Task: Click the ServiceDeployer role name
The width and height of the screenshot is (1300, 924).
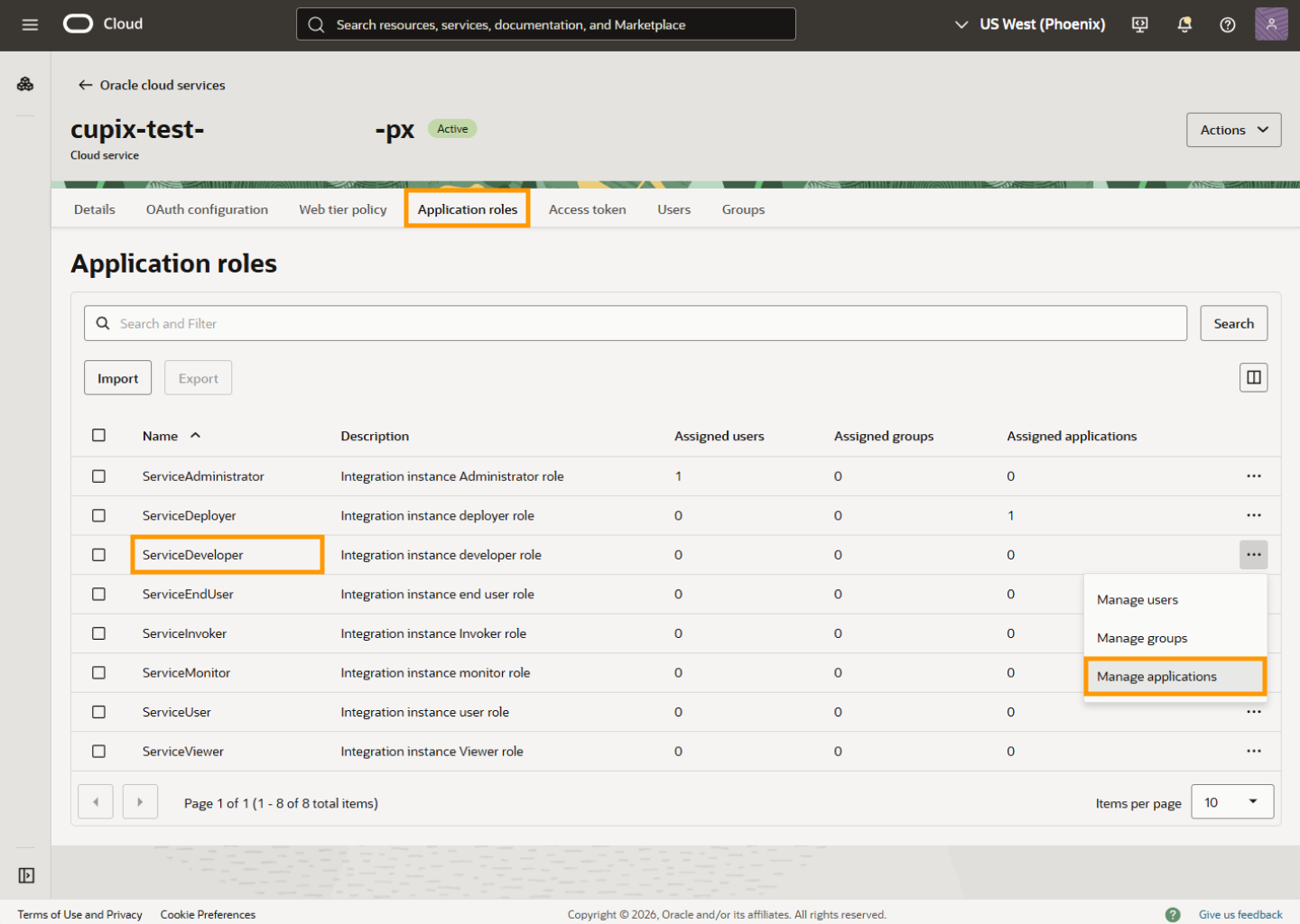Action: tap(190, 515)
